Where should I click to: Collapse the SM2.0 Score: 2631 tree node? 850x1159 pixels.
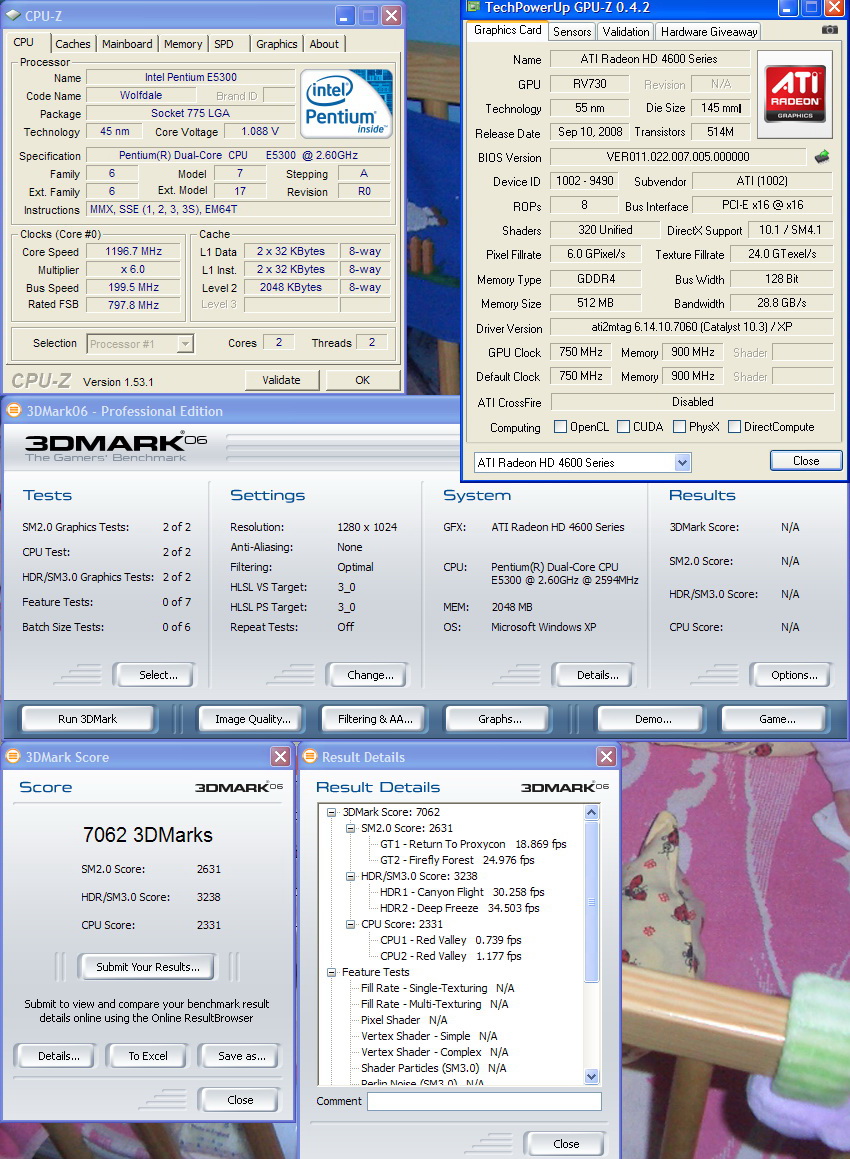[350, 828]
